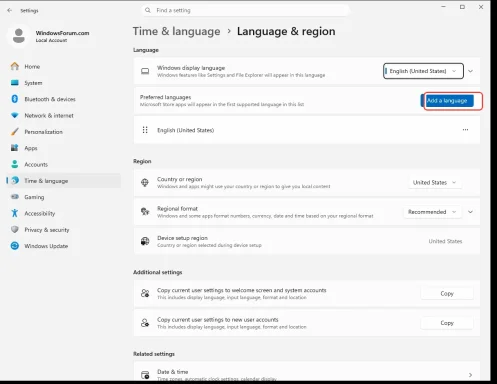Image resolution: width=497 pixels, height=384 pixels.
Task: Click the user avatar icon
Action: pyautogui.click(x=19, y=36)
